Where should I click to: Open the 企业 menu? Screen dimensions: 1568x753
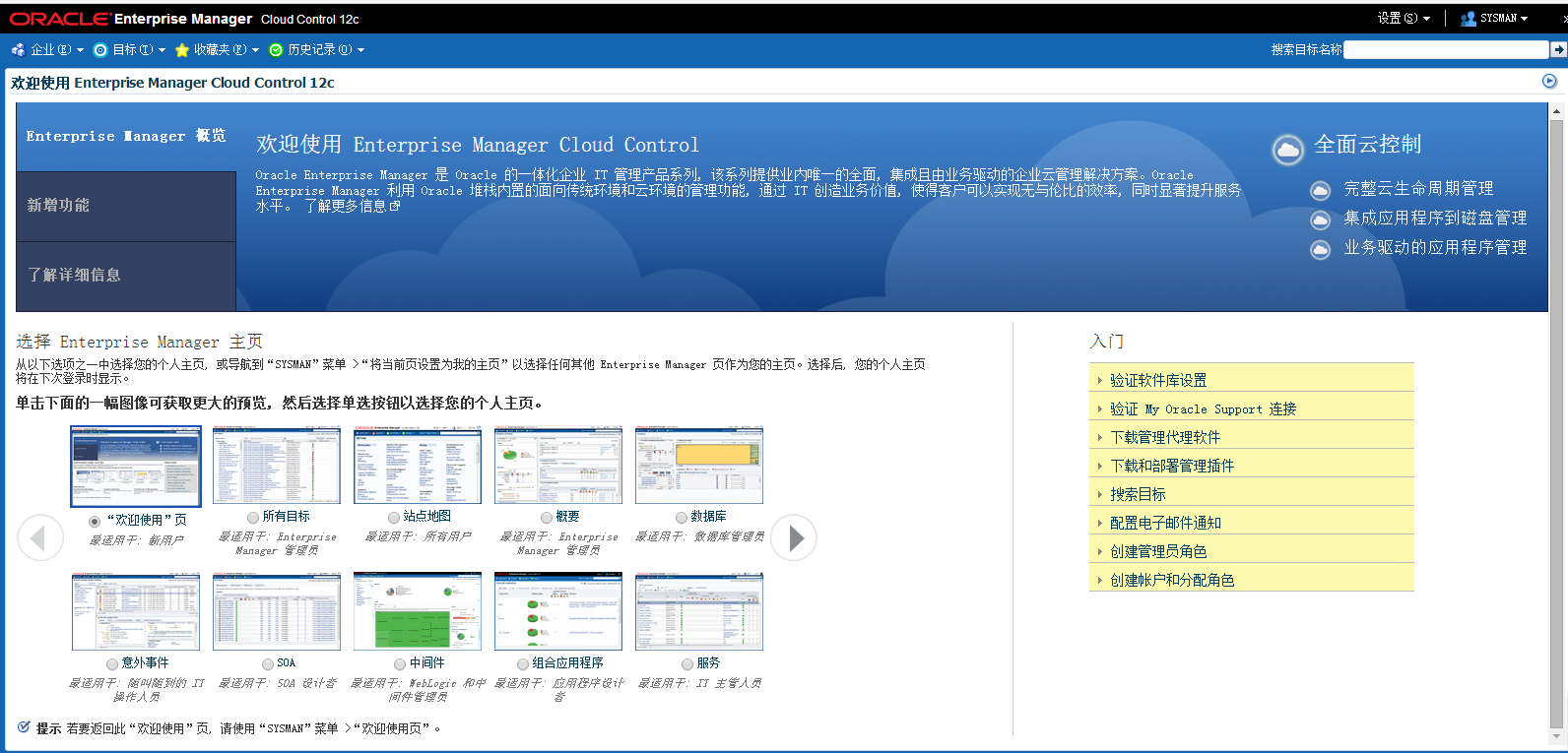point(47,49)
